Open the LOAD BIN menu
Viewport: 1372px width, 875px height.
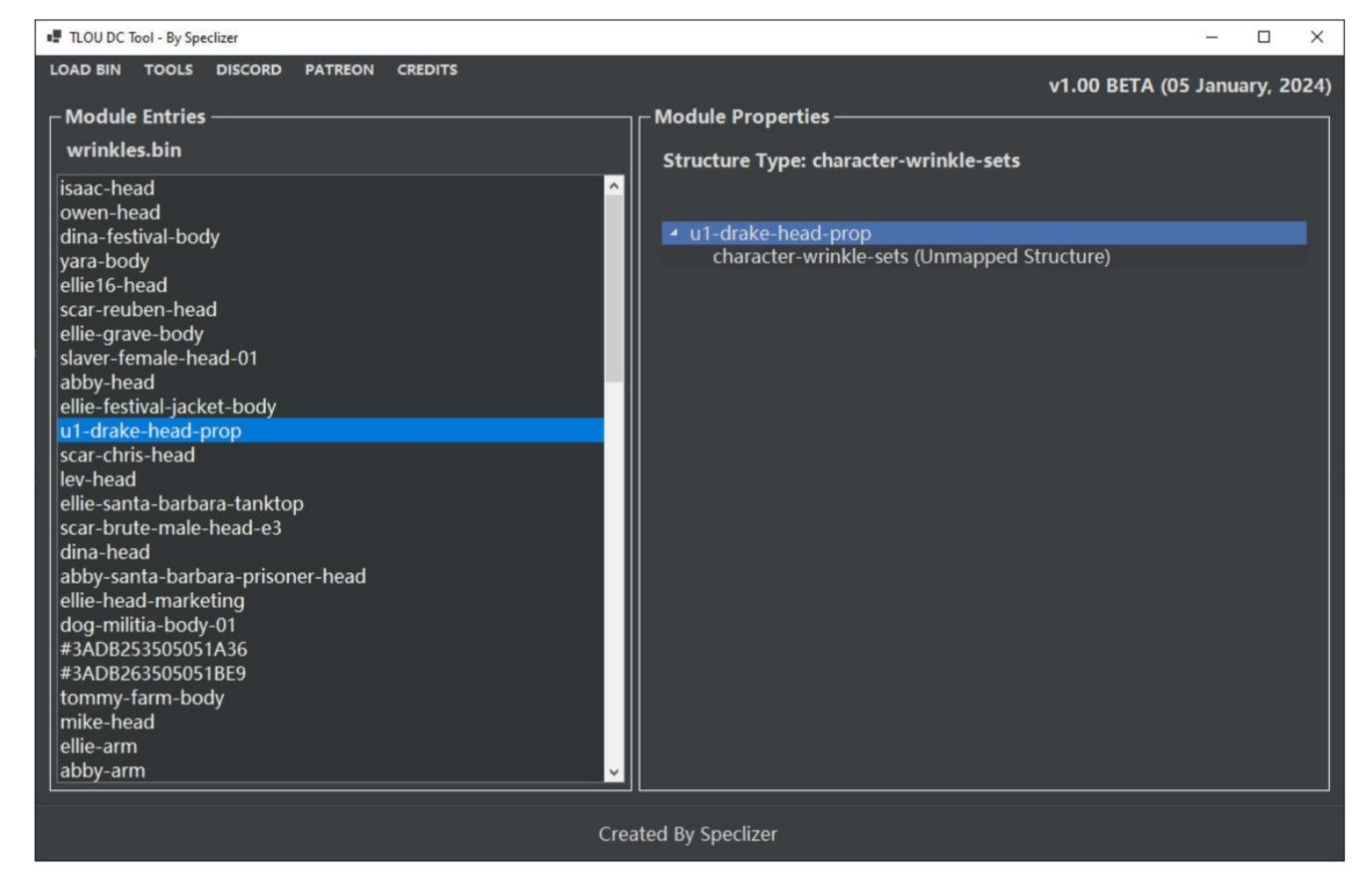(x=85, y=70)
